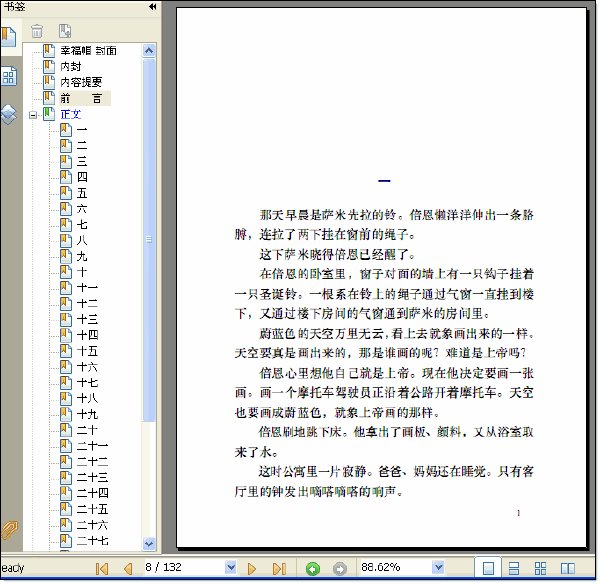Open the attachments paperclip panel icon
The height and width of the screenshot is (584, 600).
9,530
